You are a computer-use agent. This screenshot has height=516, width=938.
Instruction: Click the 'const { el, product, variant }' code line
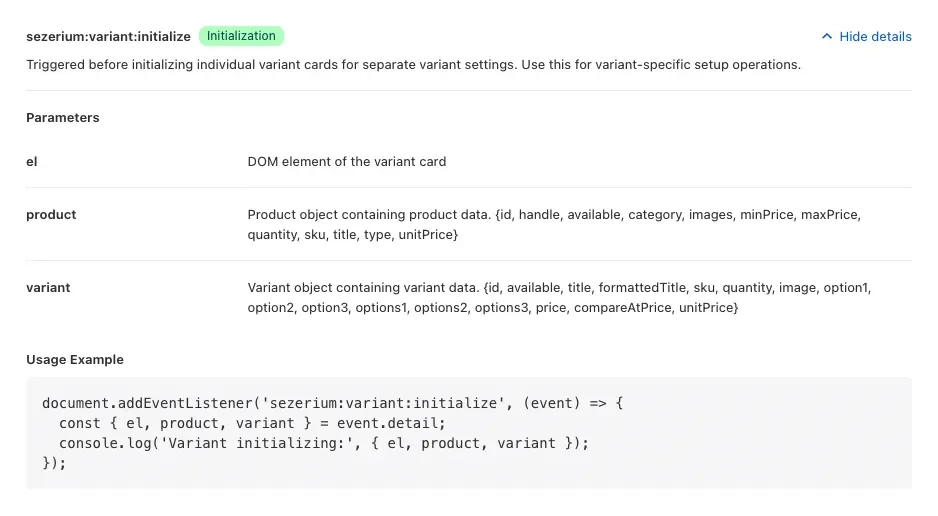(x=252, y=423)
